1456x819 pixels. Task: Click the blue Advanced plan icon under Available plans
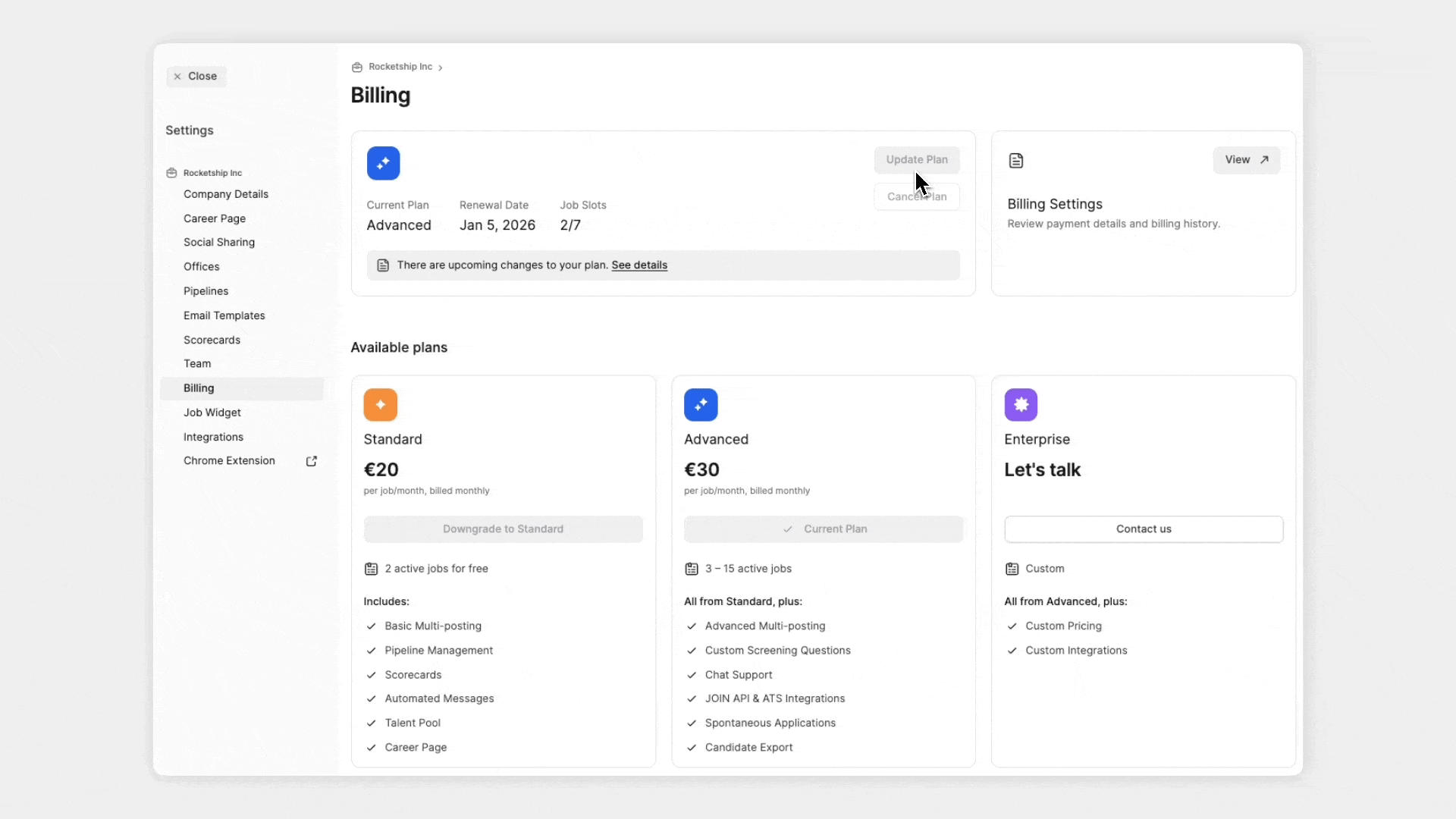(x=701, y=405)
